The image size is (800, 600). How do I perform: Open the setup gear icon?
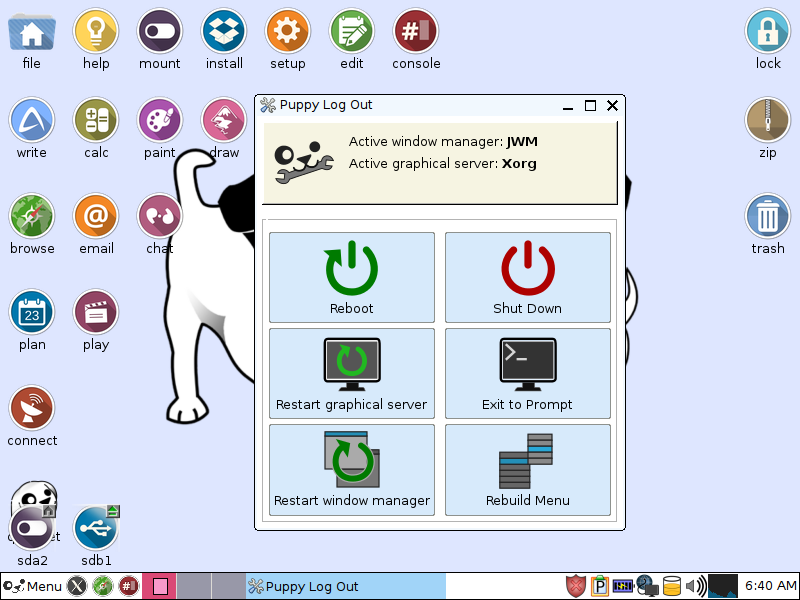point(288,31)
